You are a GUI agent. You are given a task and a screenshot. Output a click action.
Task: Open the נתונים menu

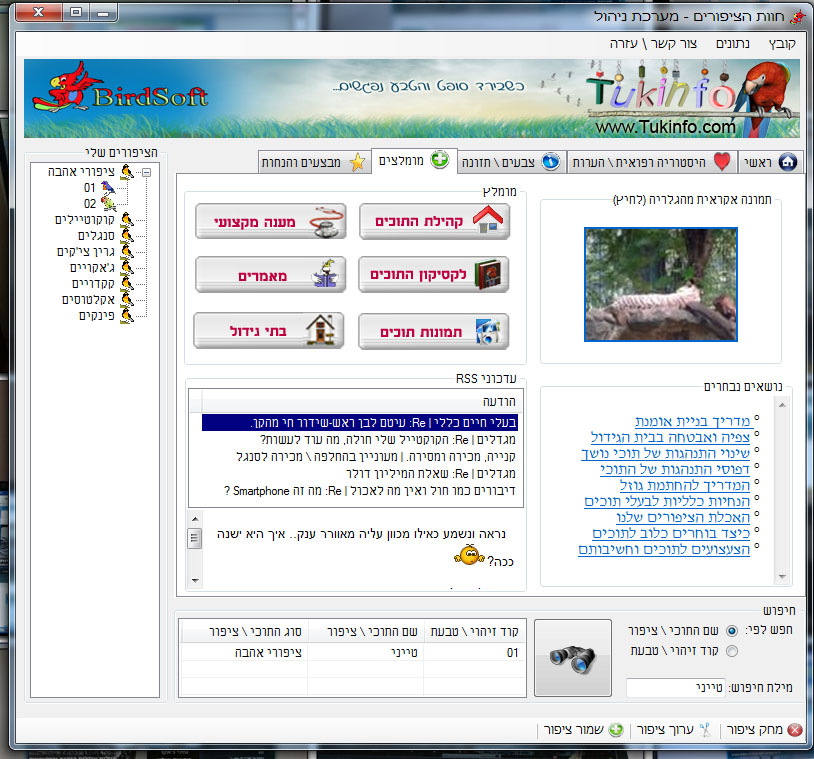733,44
